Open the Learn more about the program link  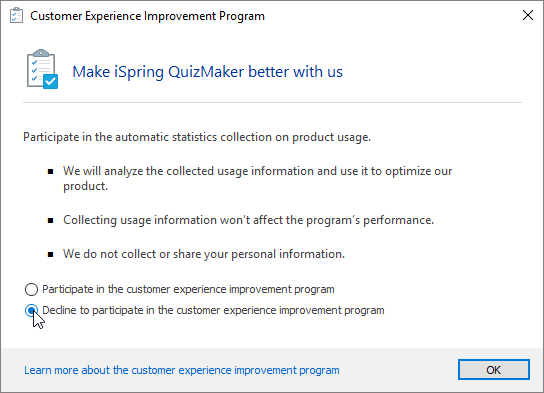pos(182,370)
